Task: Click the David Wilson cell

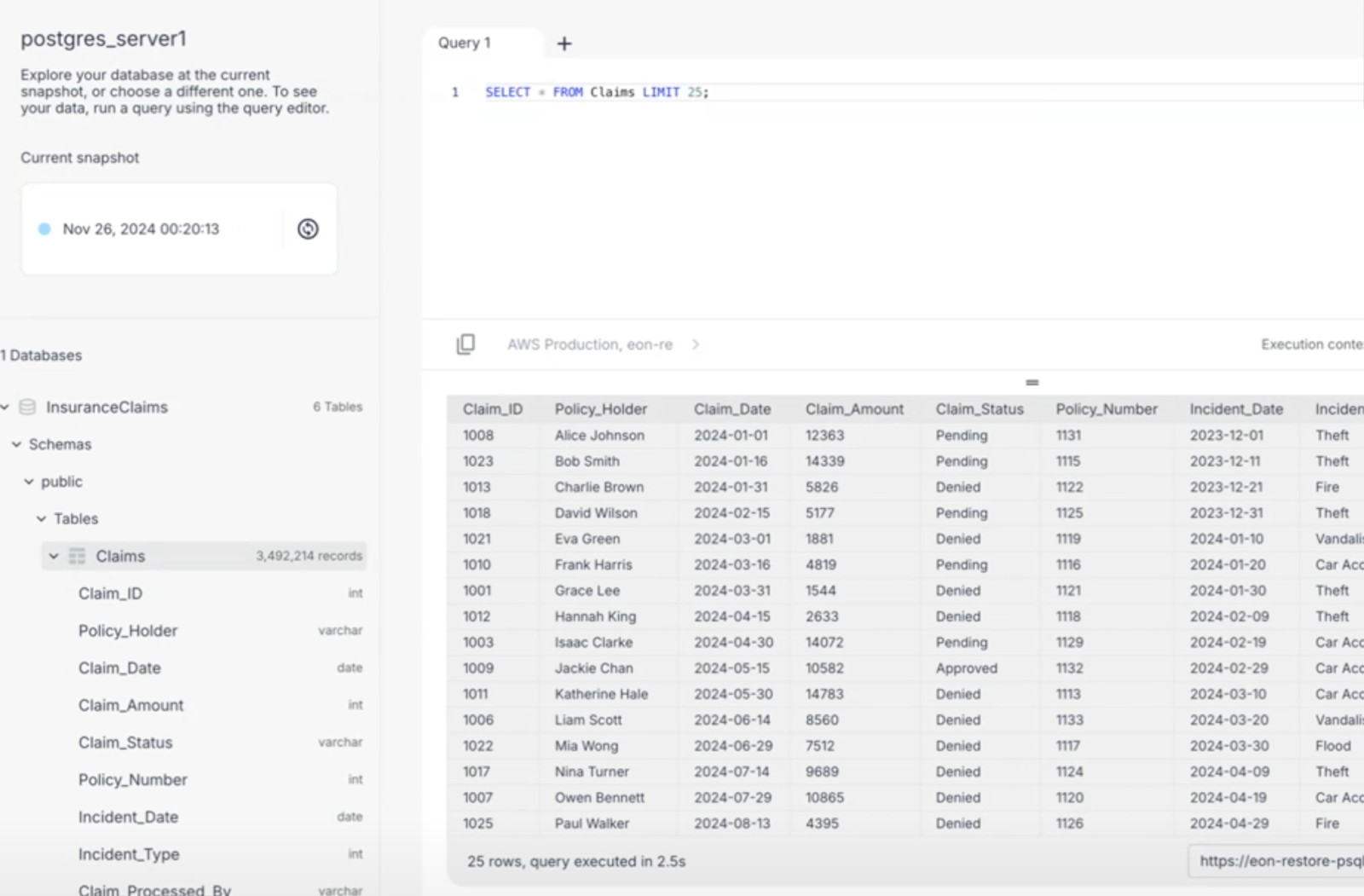Action: (x=596, y=513)
